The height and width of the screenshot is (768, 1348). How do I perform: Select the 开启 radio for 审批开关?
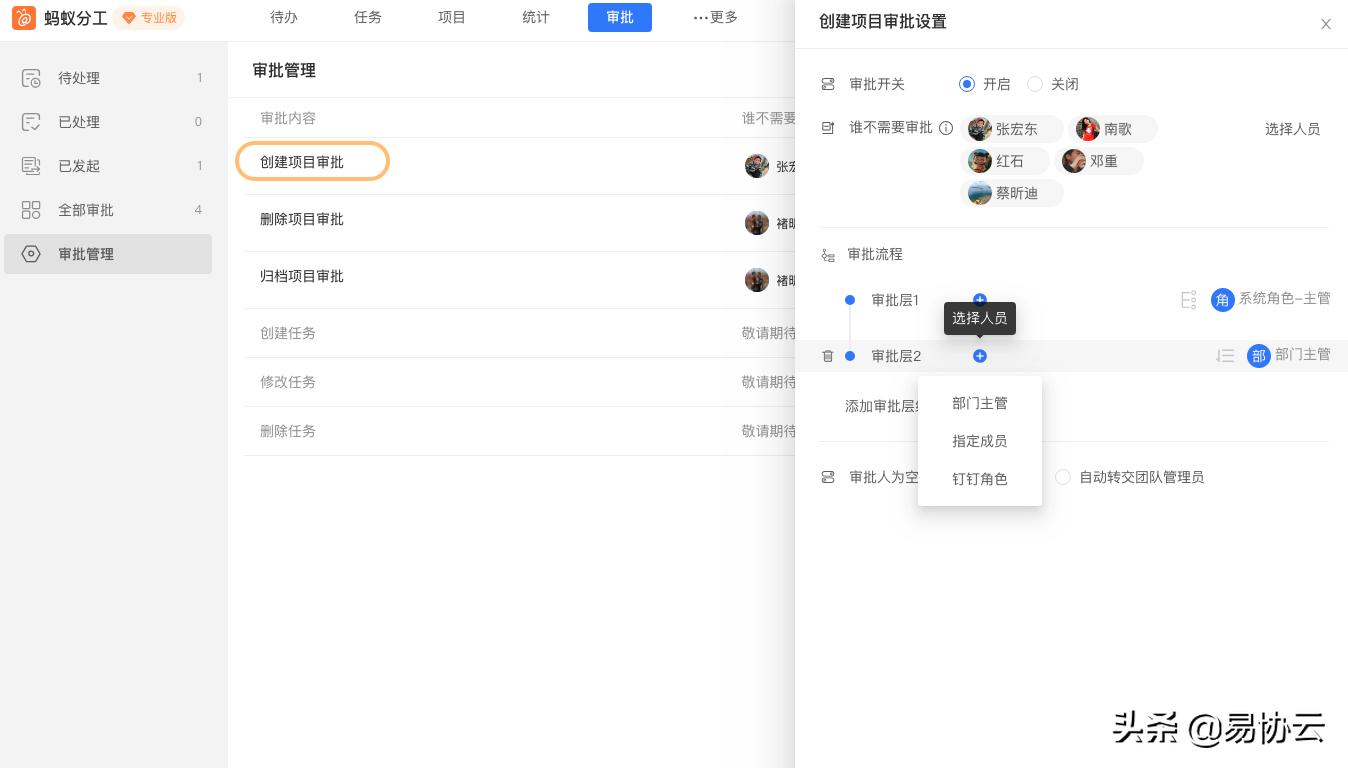click(965, 84)
